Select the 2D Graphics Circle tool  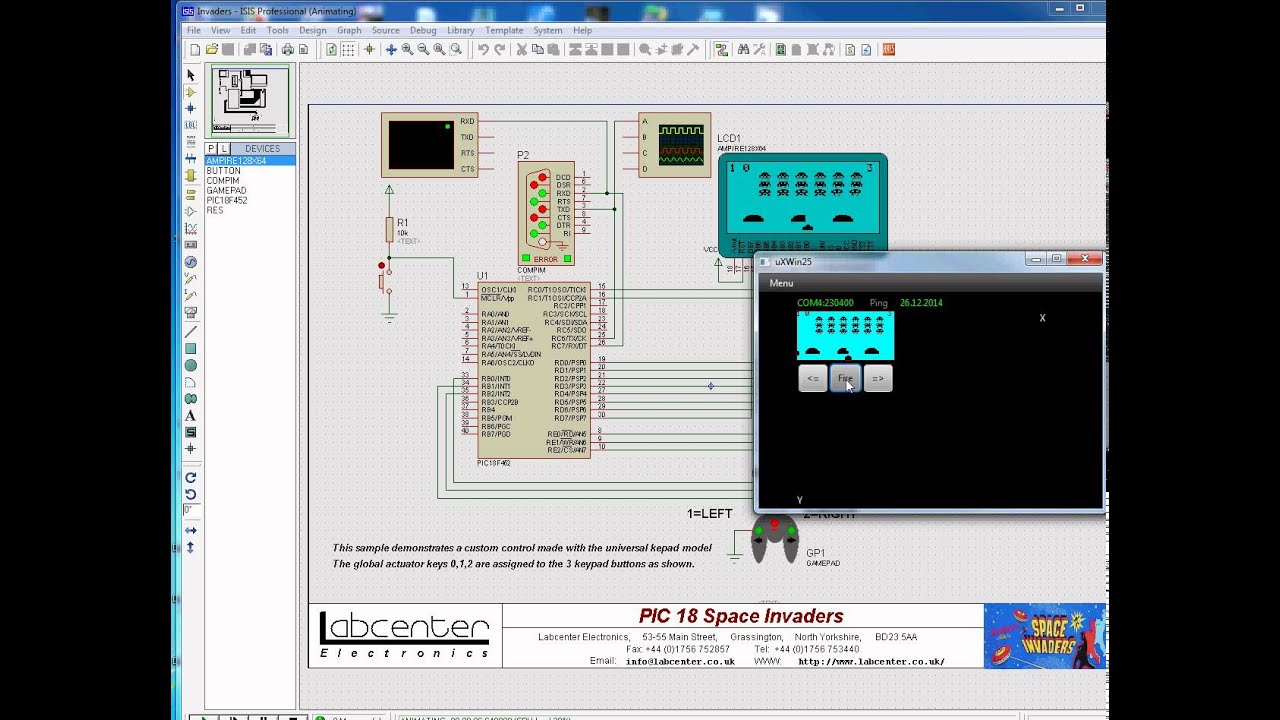pos(190,365)
